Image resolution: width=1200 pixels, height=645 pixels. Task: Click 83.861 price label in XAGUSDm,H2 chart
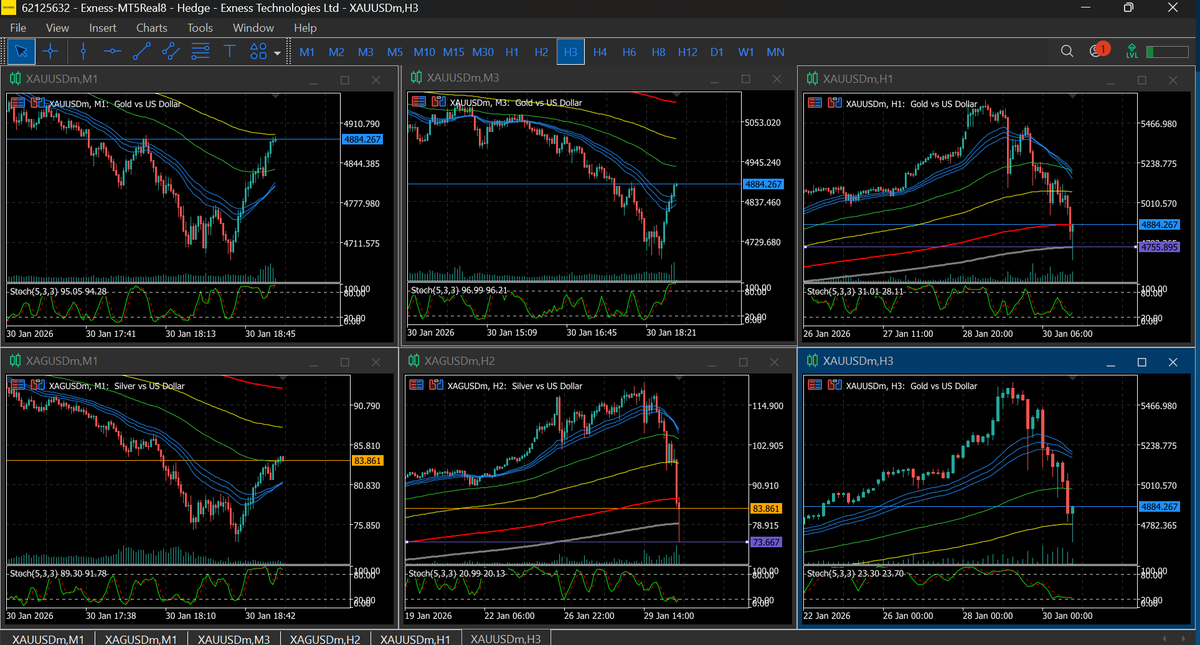[764, 509]
